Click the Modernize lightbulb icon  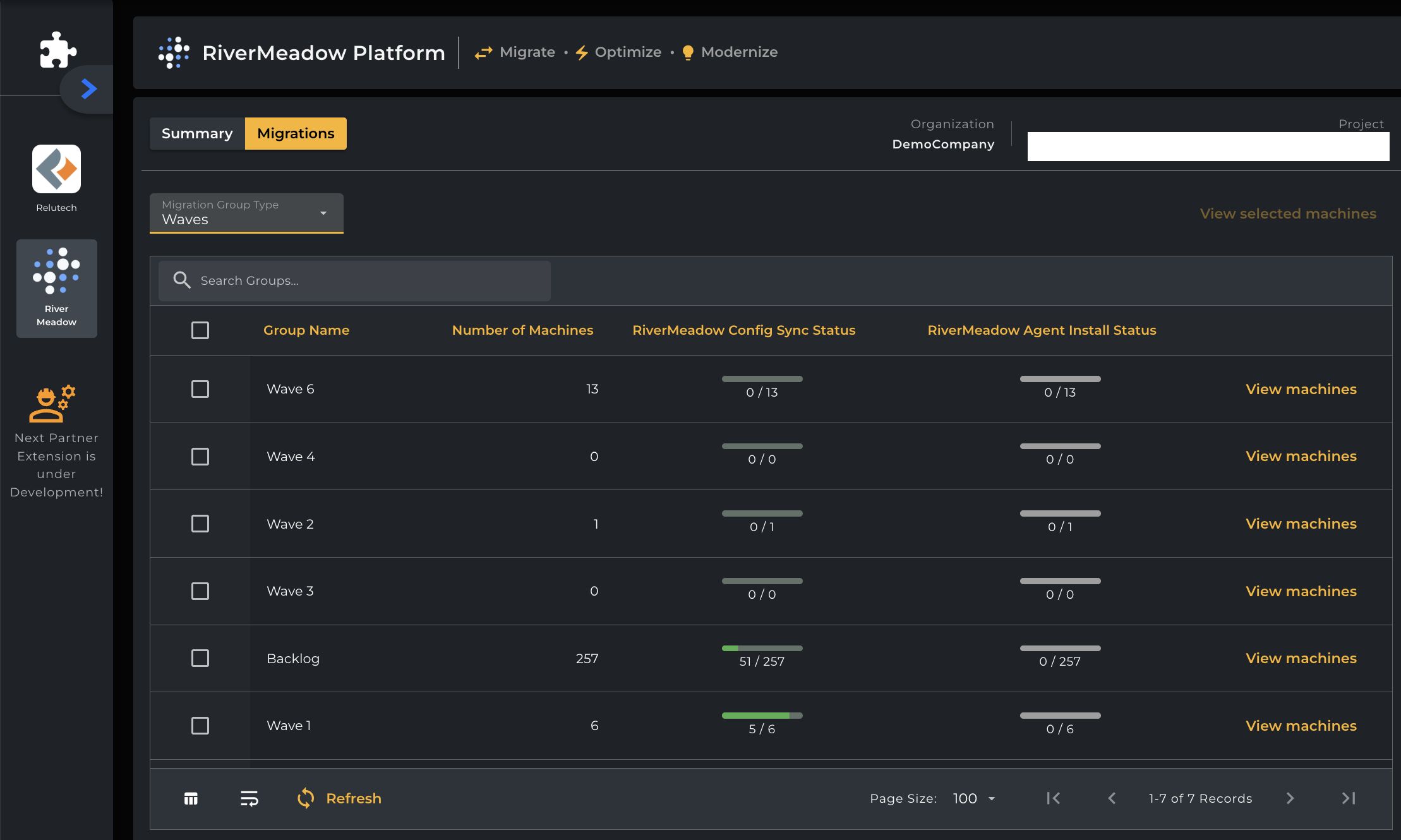(x=688, y=52)
